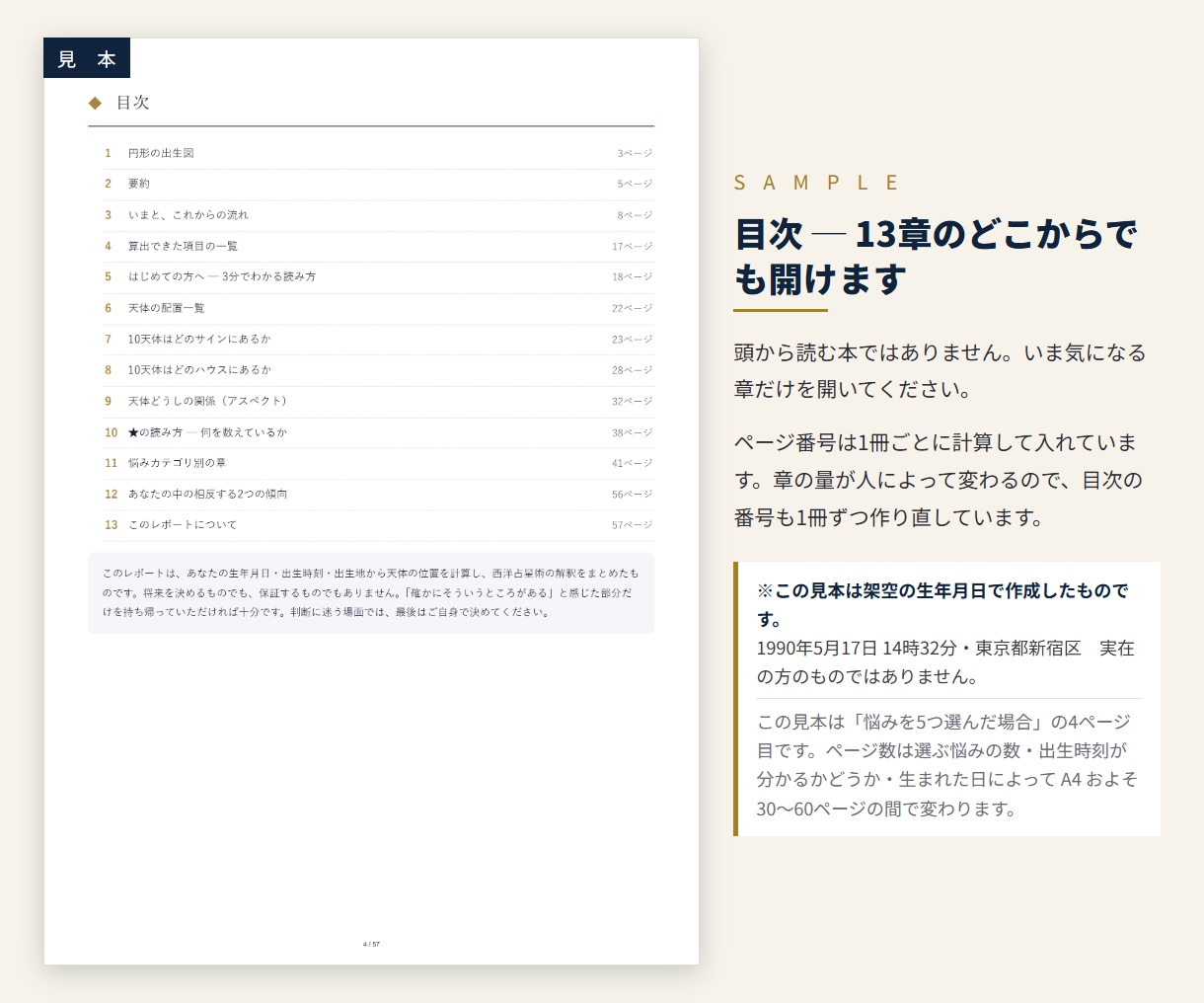This screenshot has width=1204, height=1003.
Task: Select contents row 円形の出生図
Action: click(379, 153)
